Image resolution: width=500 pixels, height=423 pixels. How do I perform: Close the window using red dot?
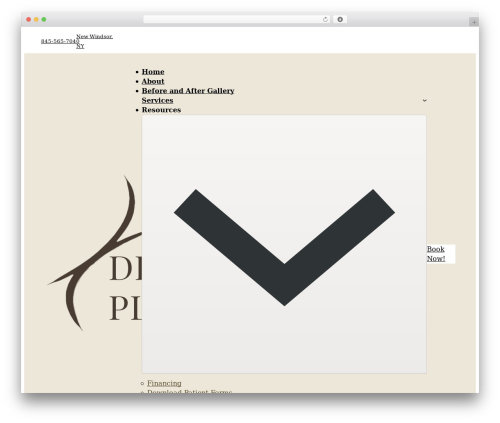[x=29, y=19]
